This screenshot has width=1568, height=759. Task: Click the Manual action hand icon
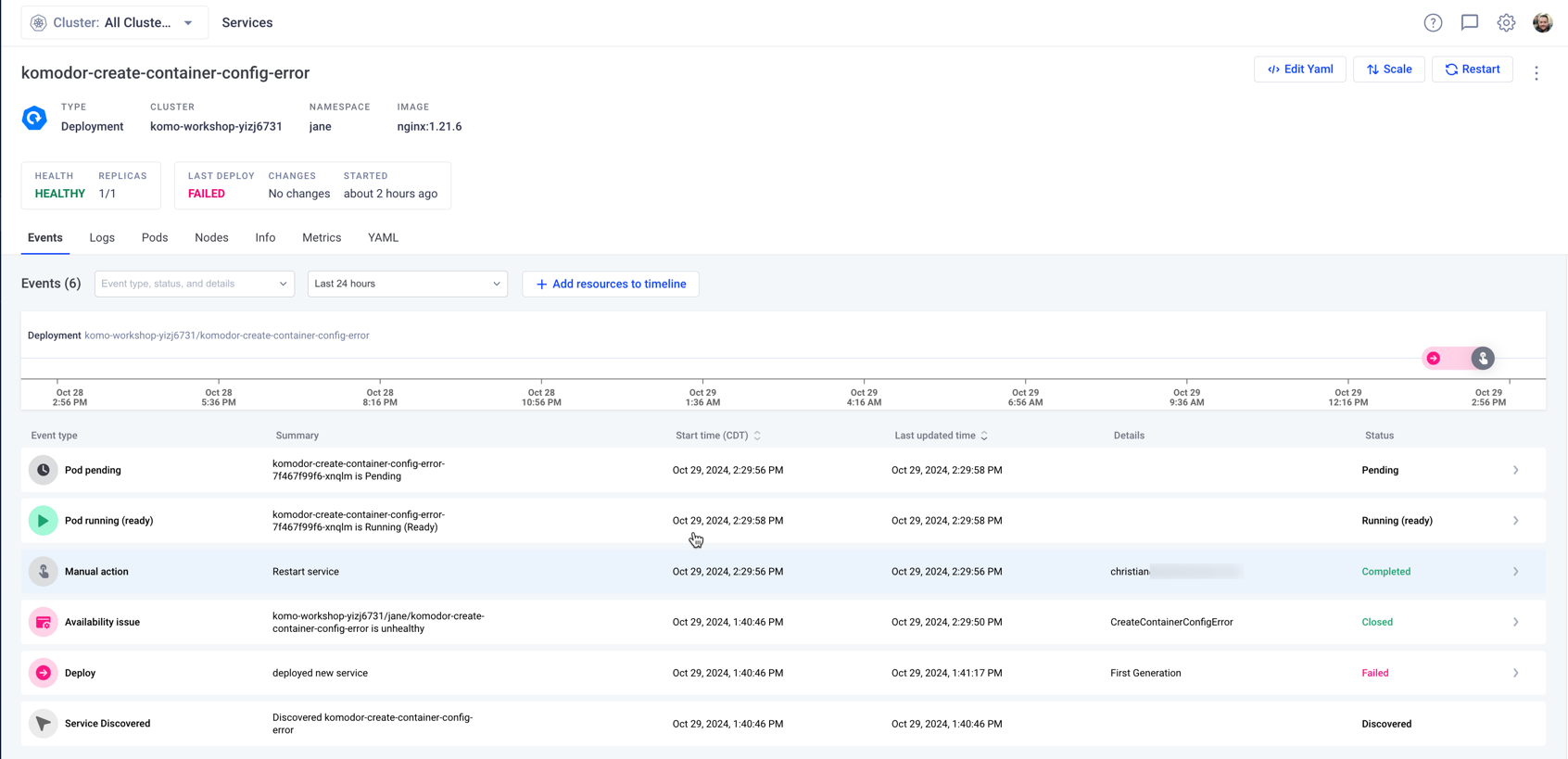click(x=43, y=572)
